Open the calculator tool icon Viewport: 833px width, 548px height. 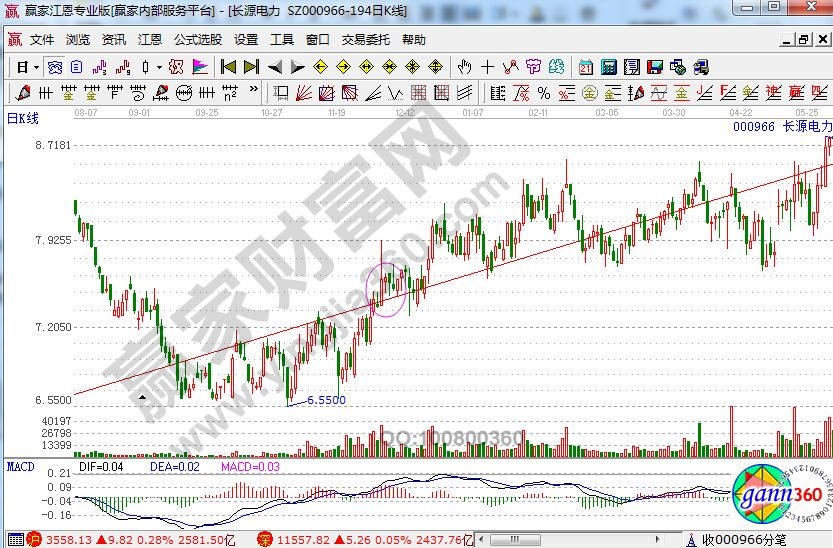[x=608, y=67]
